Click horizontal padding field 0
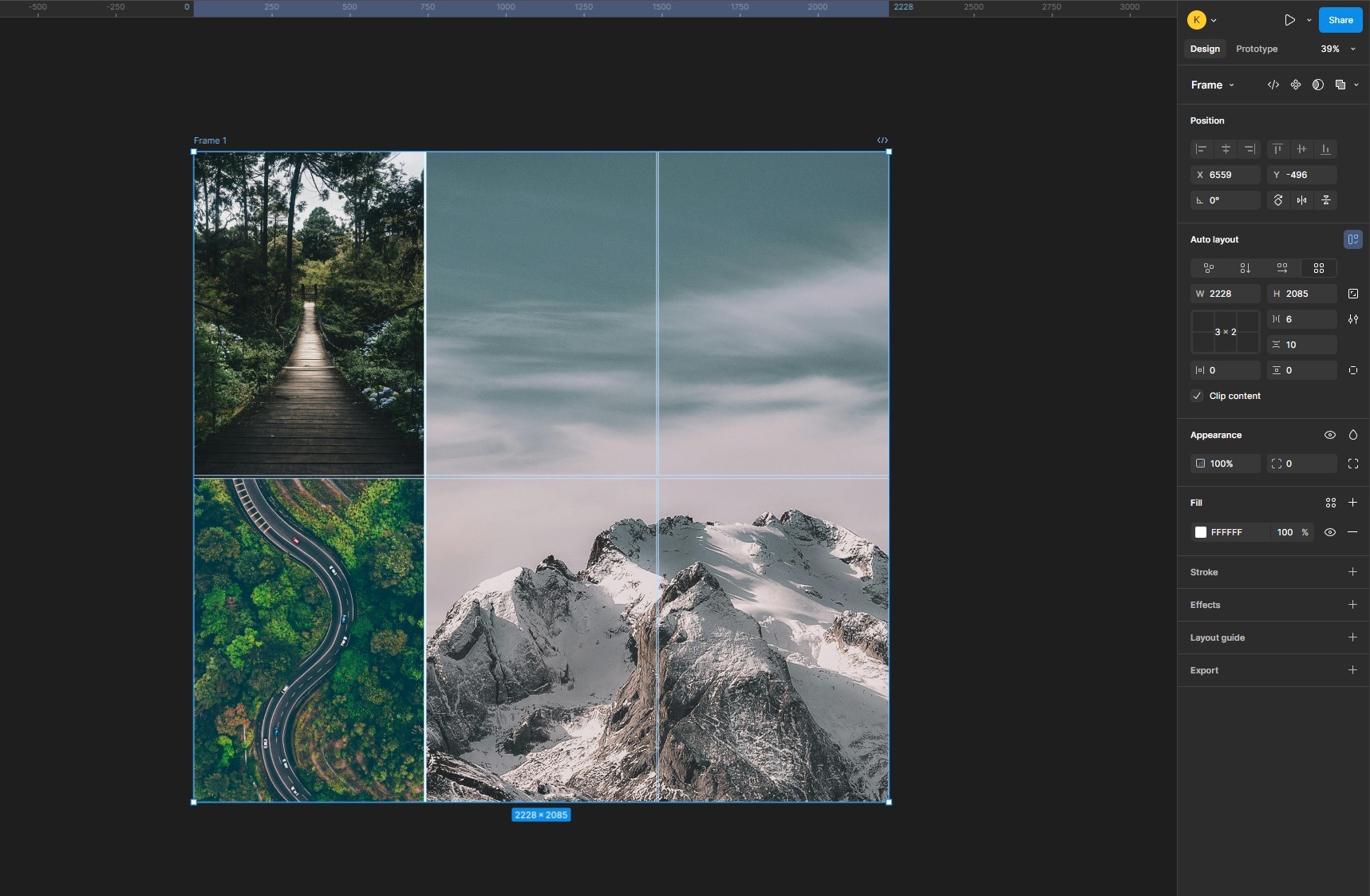1370x896 pixels. (x=1226, y=370)
